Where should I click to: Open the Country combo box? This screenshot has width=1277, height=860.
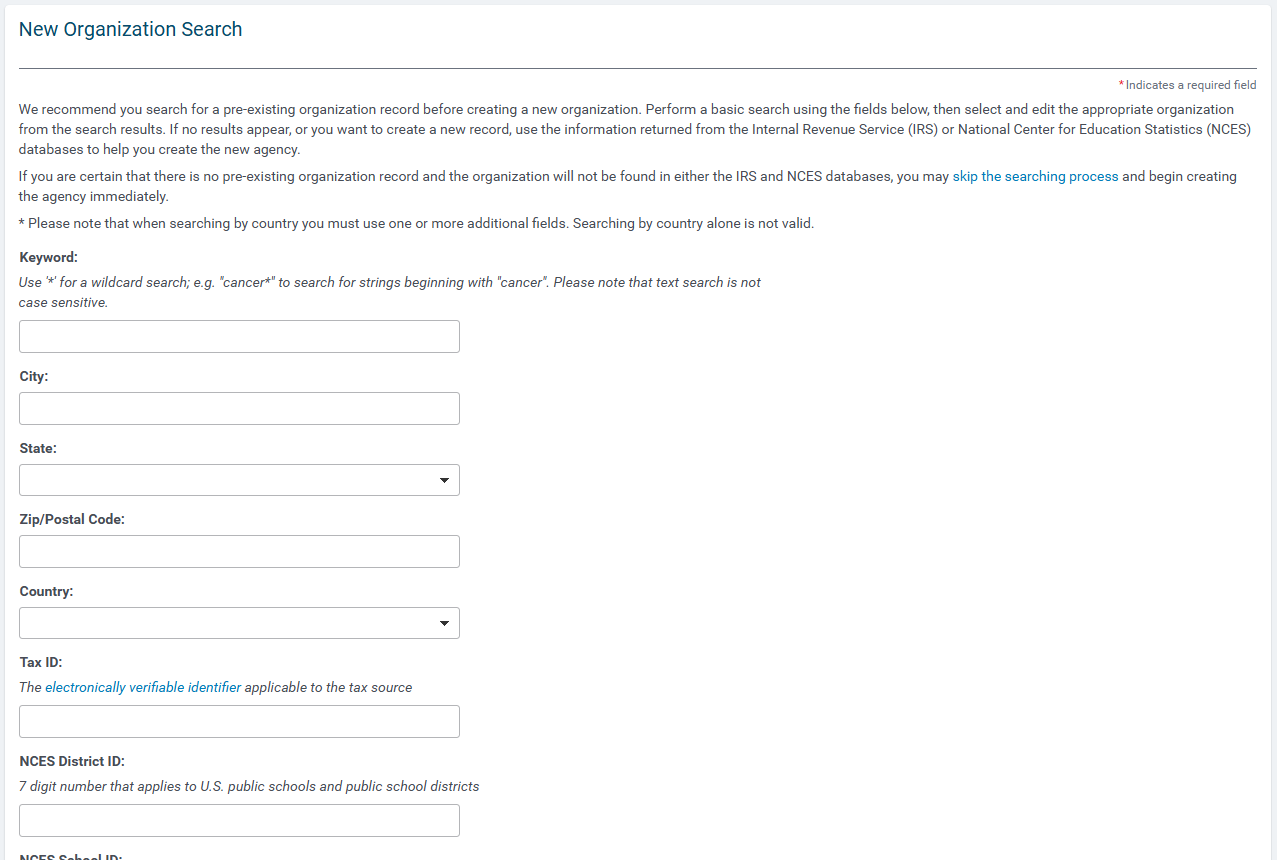[x=239, y=623]
